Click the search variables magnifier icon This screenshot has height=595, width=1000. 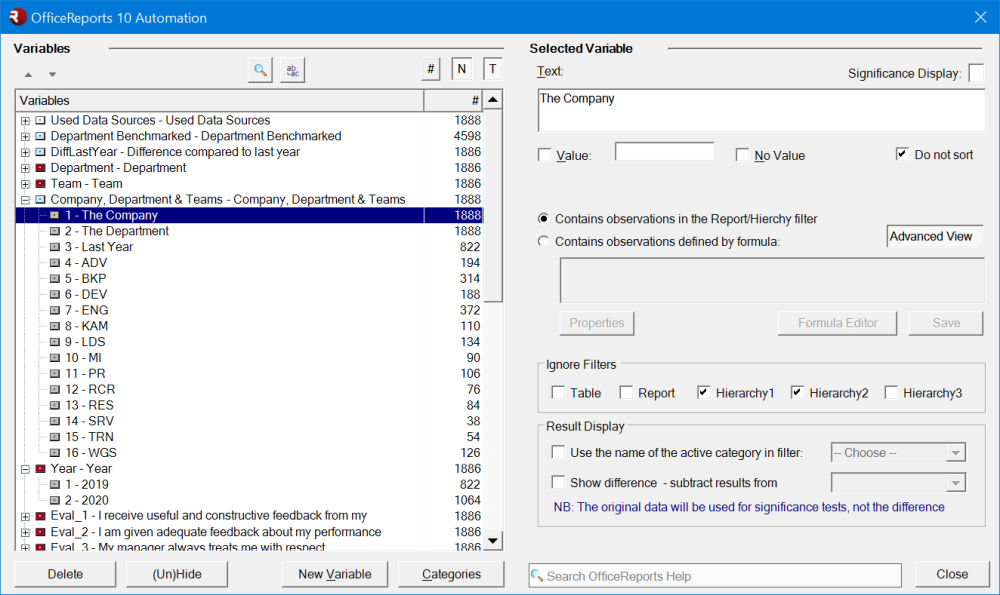tap(258, 69)
